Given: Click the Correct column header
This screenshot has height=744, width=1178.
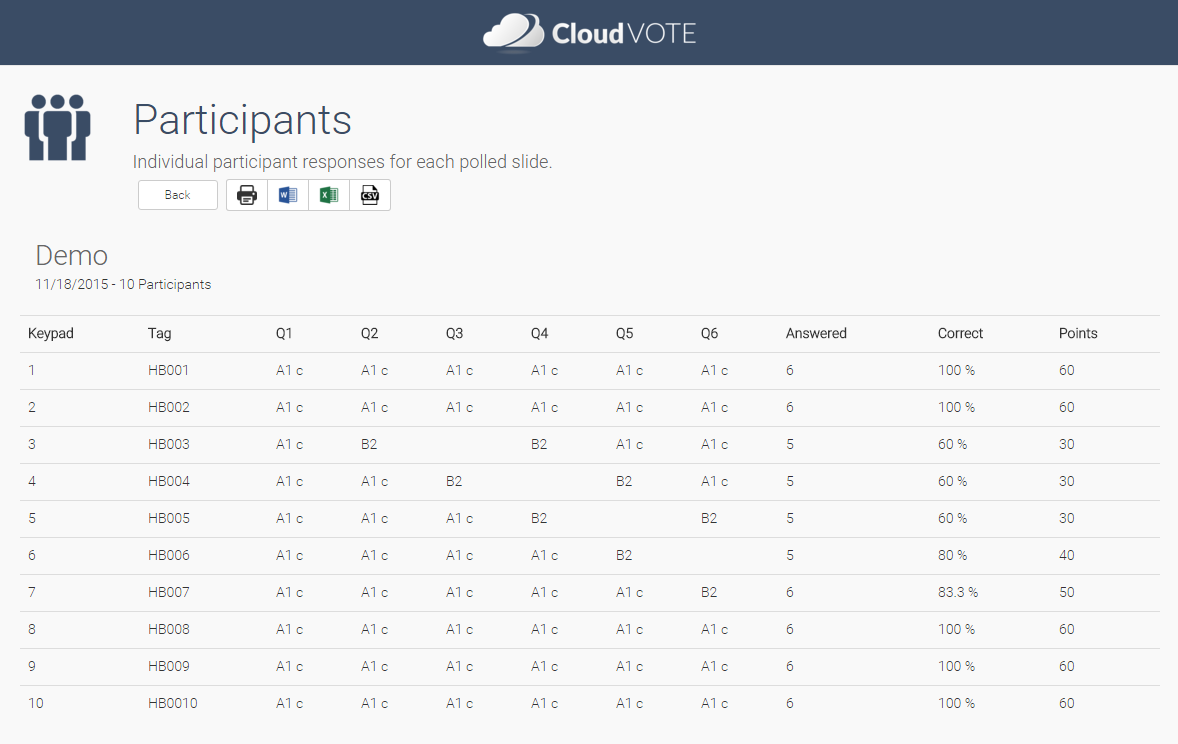Looking at the screenshot, I should coord(960,333).
